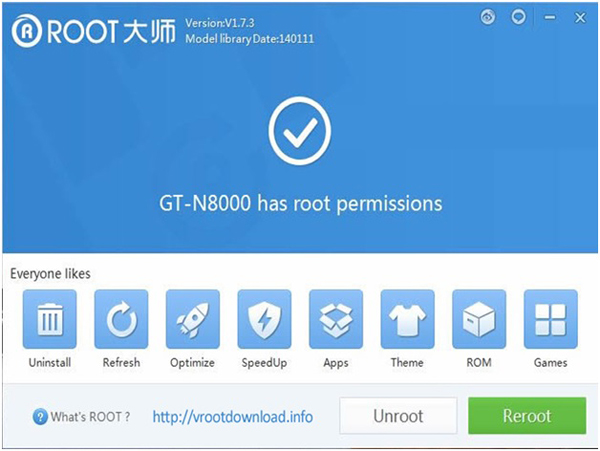Launch the Optimize rocket icon

193,319
